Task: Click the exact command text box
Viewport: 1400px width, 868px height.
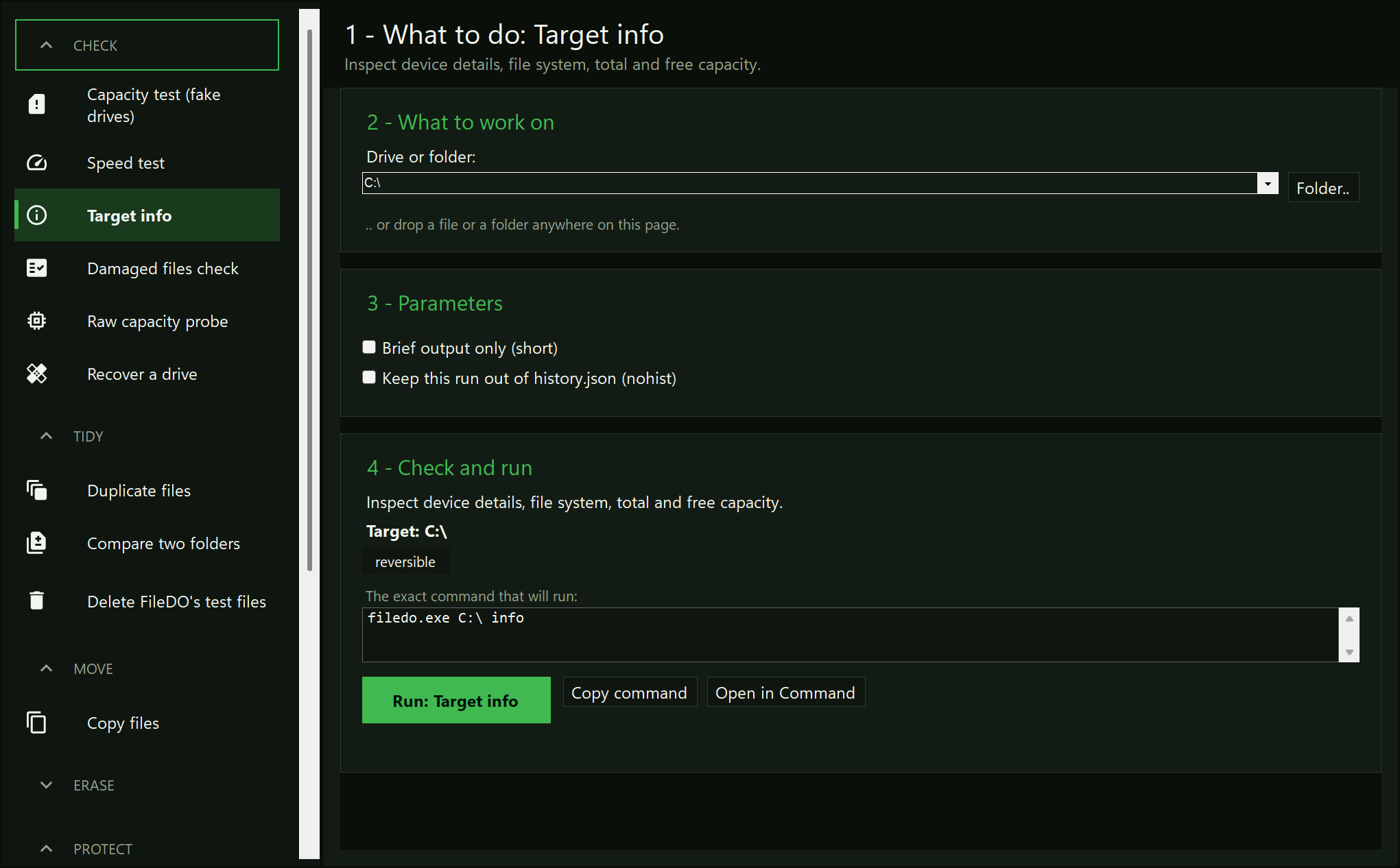Action: point(851,635)
